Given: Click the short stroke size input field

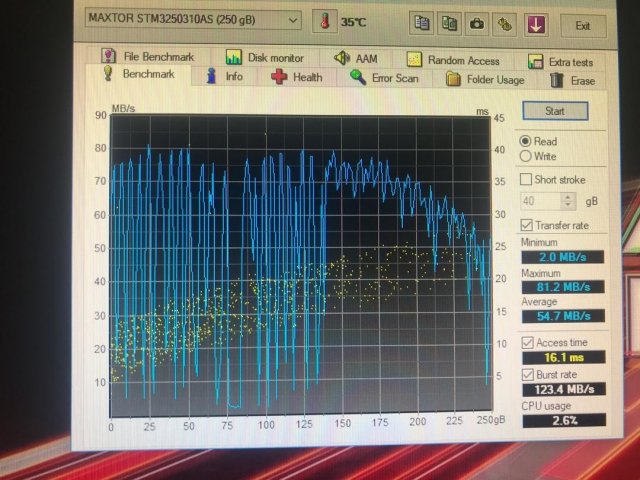Looking at the screenshot, I should coord(537,201).
